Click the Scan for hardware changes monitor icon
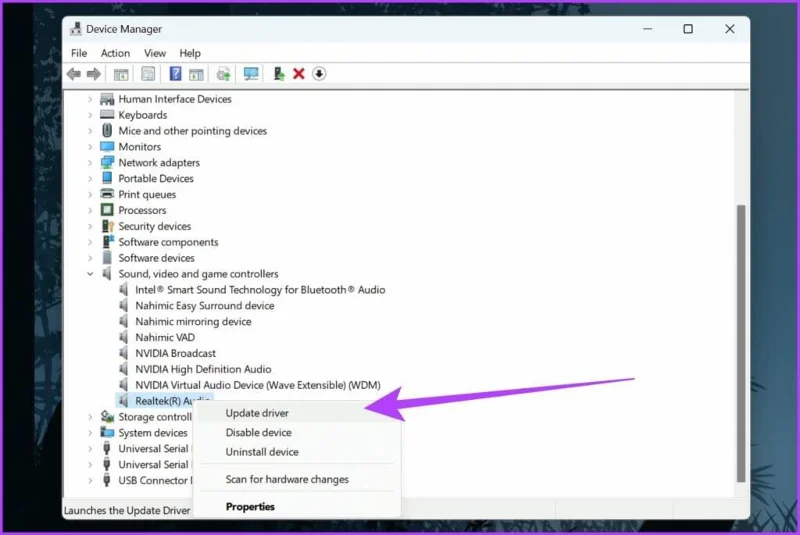This screenshot has width=800, height=535. coord(251,74)
